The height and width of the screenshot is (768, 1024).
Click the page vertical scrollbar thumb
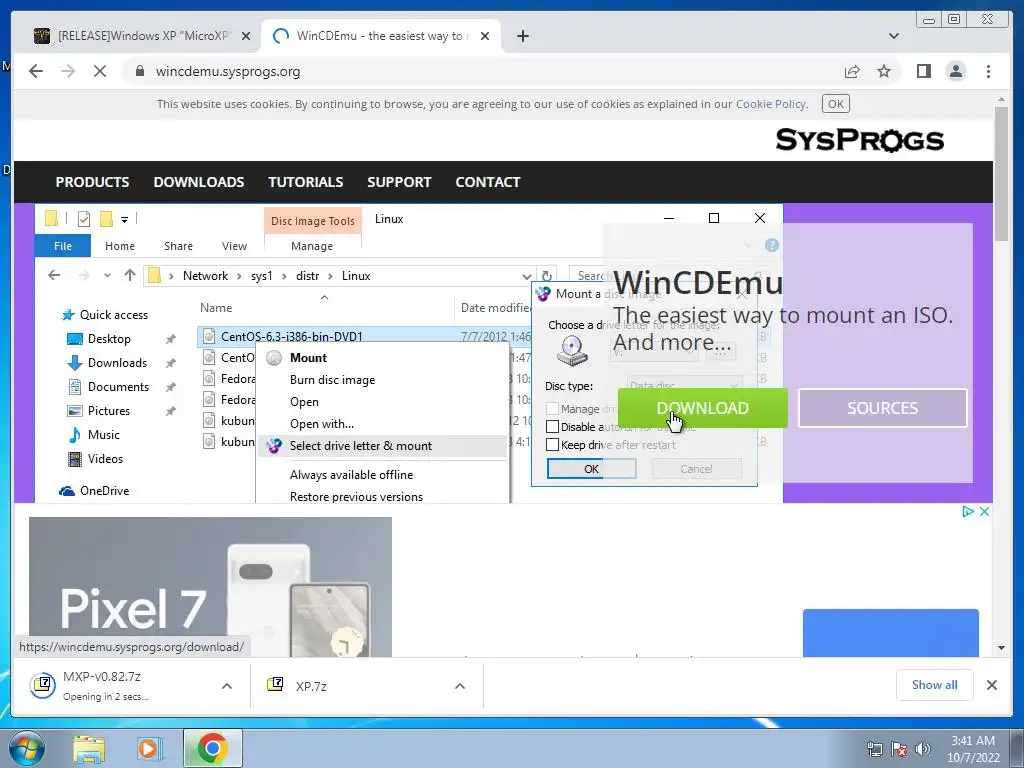click(x=1001, y=174)
